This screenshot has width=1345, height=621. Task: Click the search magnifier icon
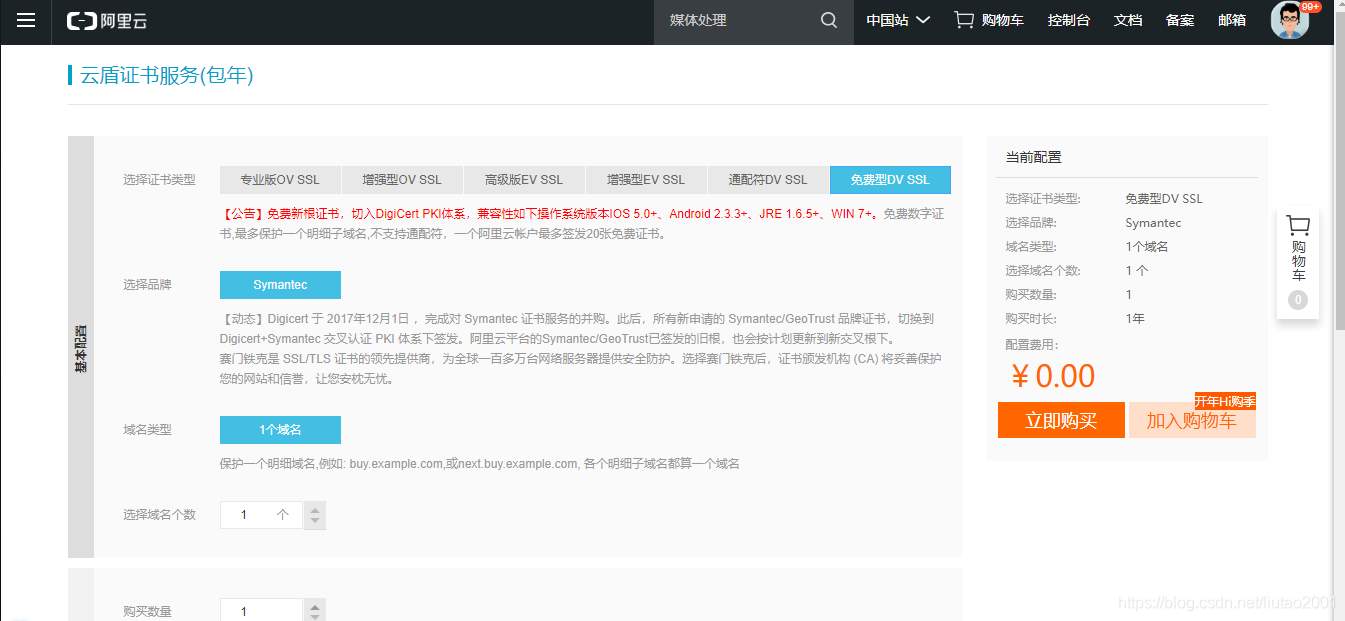tap(829, 21)
